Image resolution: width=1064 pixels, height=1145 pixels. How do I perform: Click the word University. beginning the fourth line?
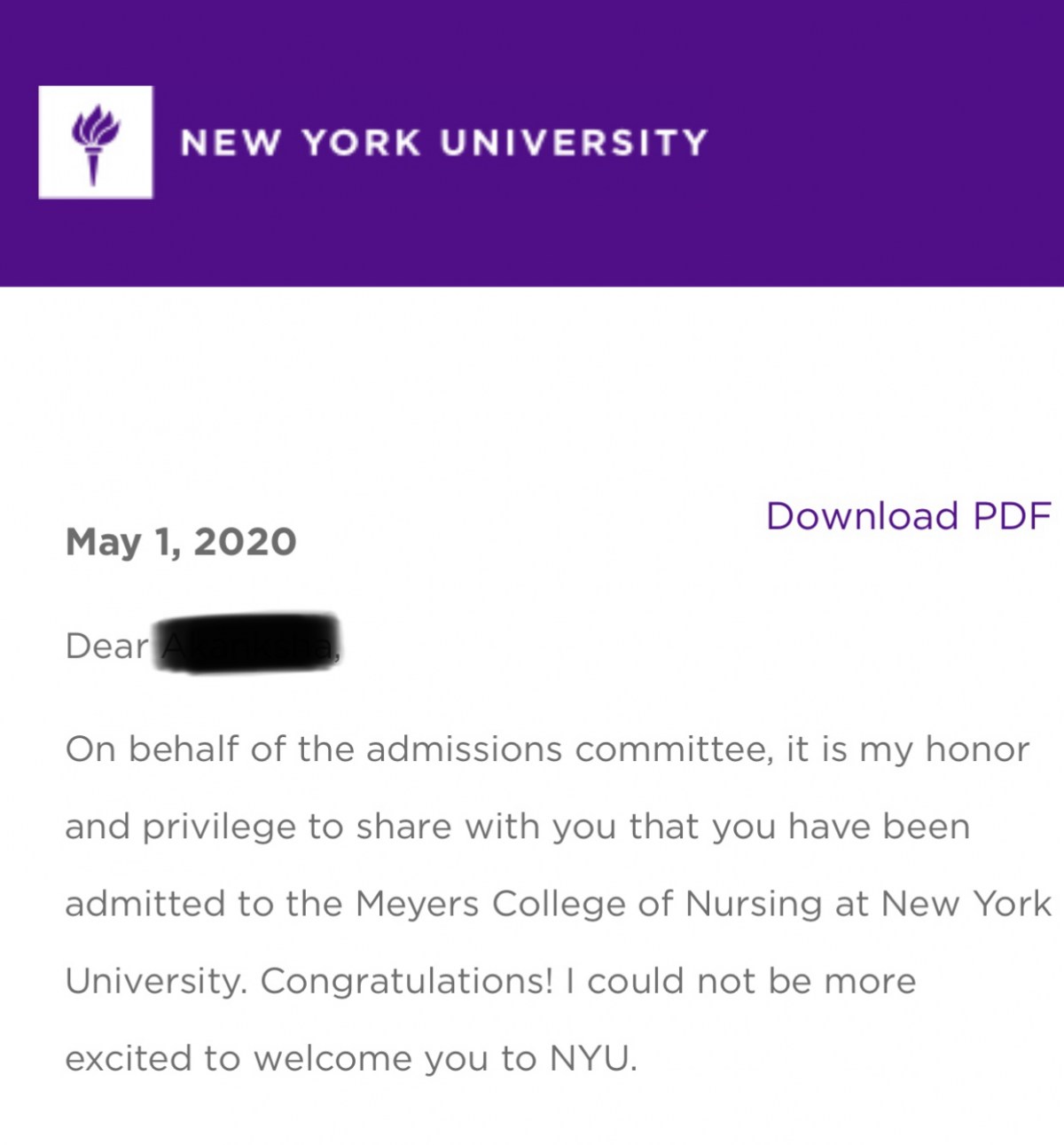coord(156,981)
